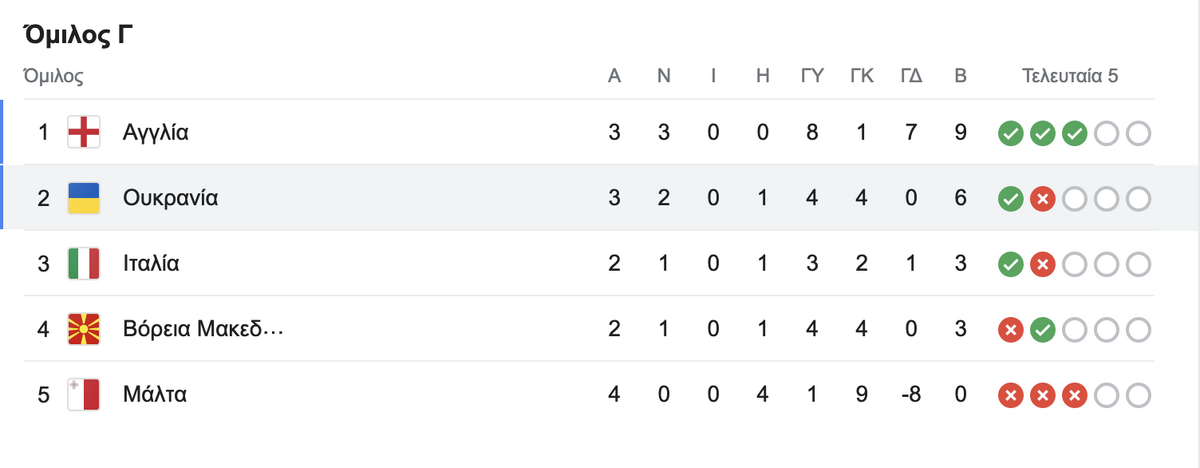Open the Ιταλία team link

(151, 264)
